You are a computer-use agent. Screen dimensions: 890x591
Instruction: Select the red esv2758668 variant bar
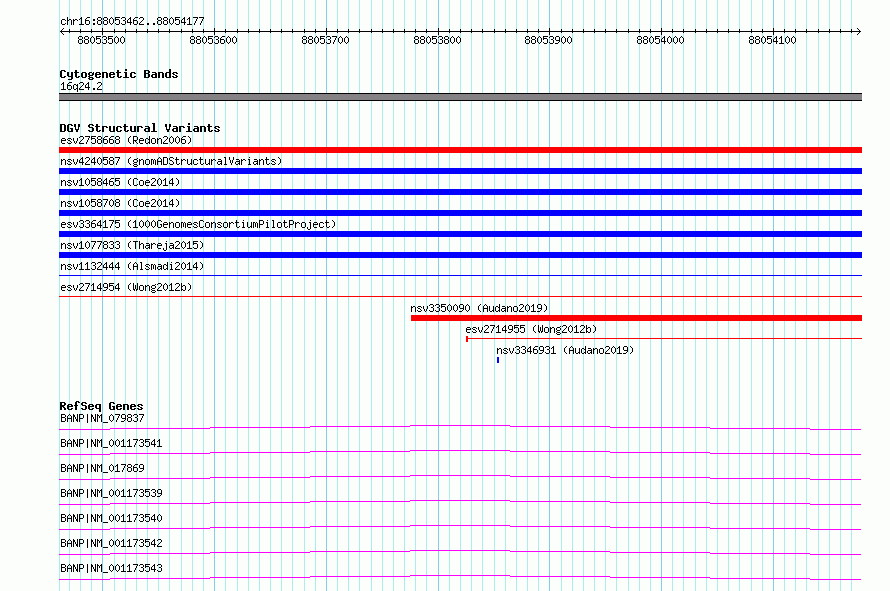(460, 150)
